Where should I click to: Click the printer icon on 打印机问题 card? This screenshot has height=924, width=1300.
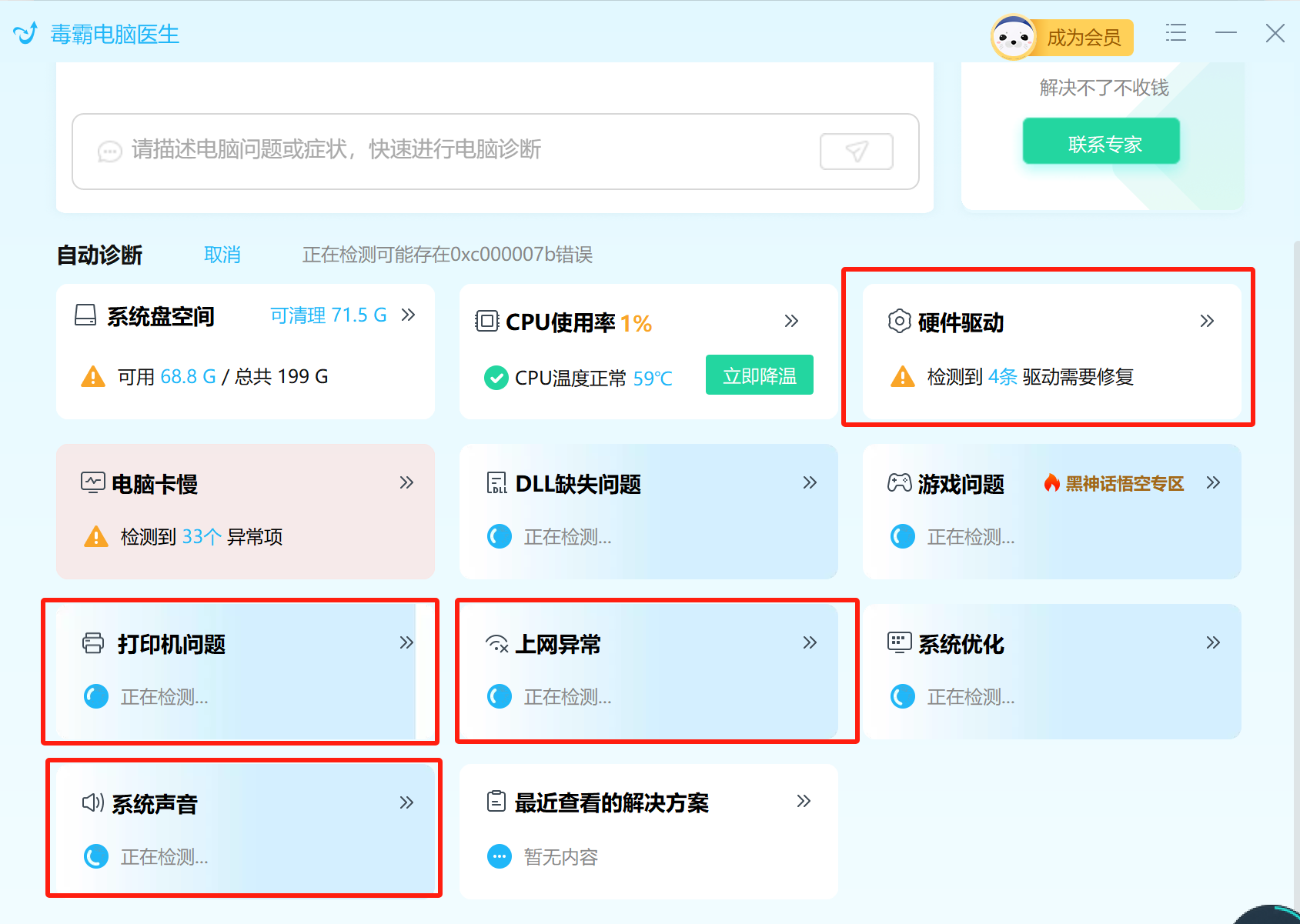(x=93, y=643)
